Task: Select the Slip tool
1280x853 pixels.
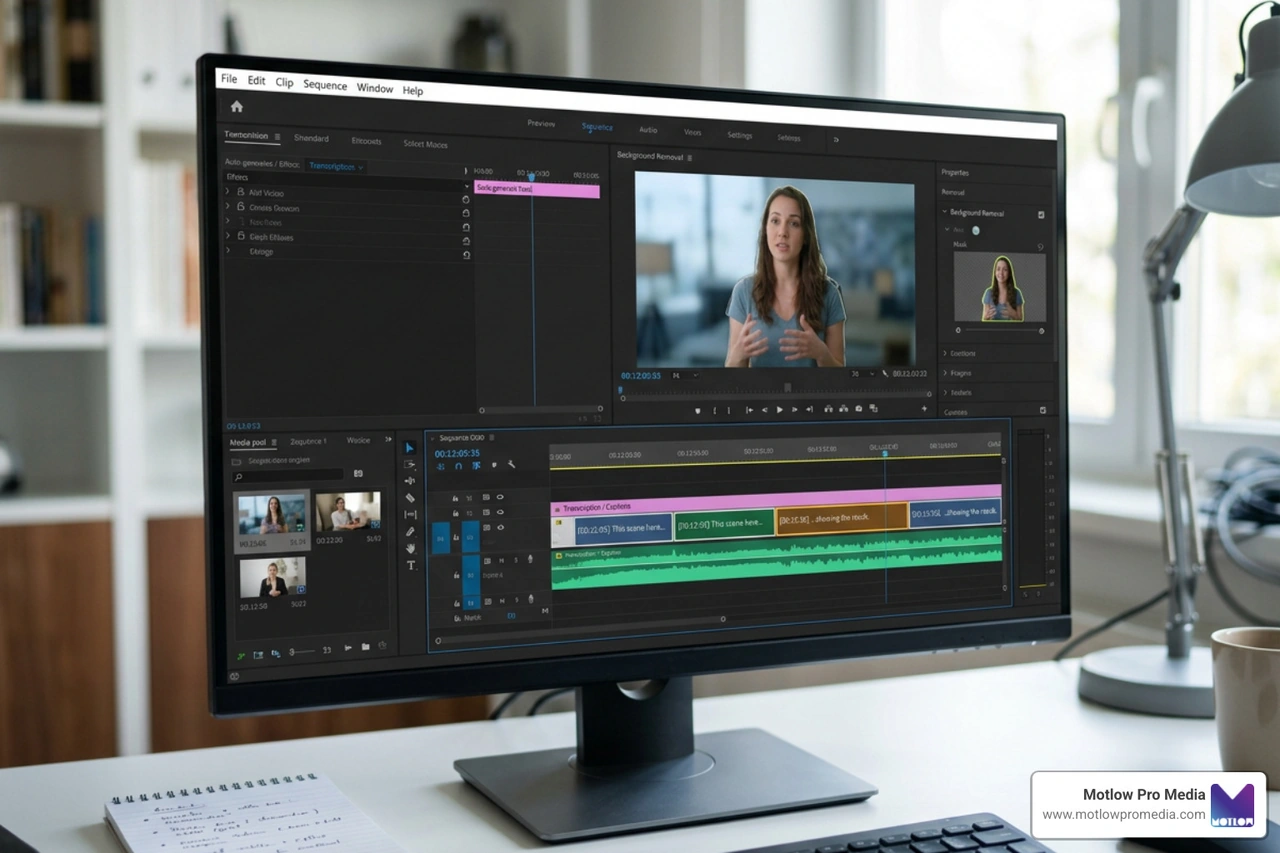Action: pos(410,514)
